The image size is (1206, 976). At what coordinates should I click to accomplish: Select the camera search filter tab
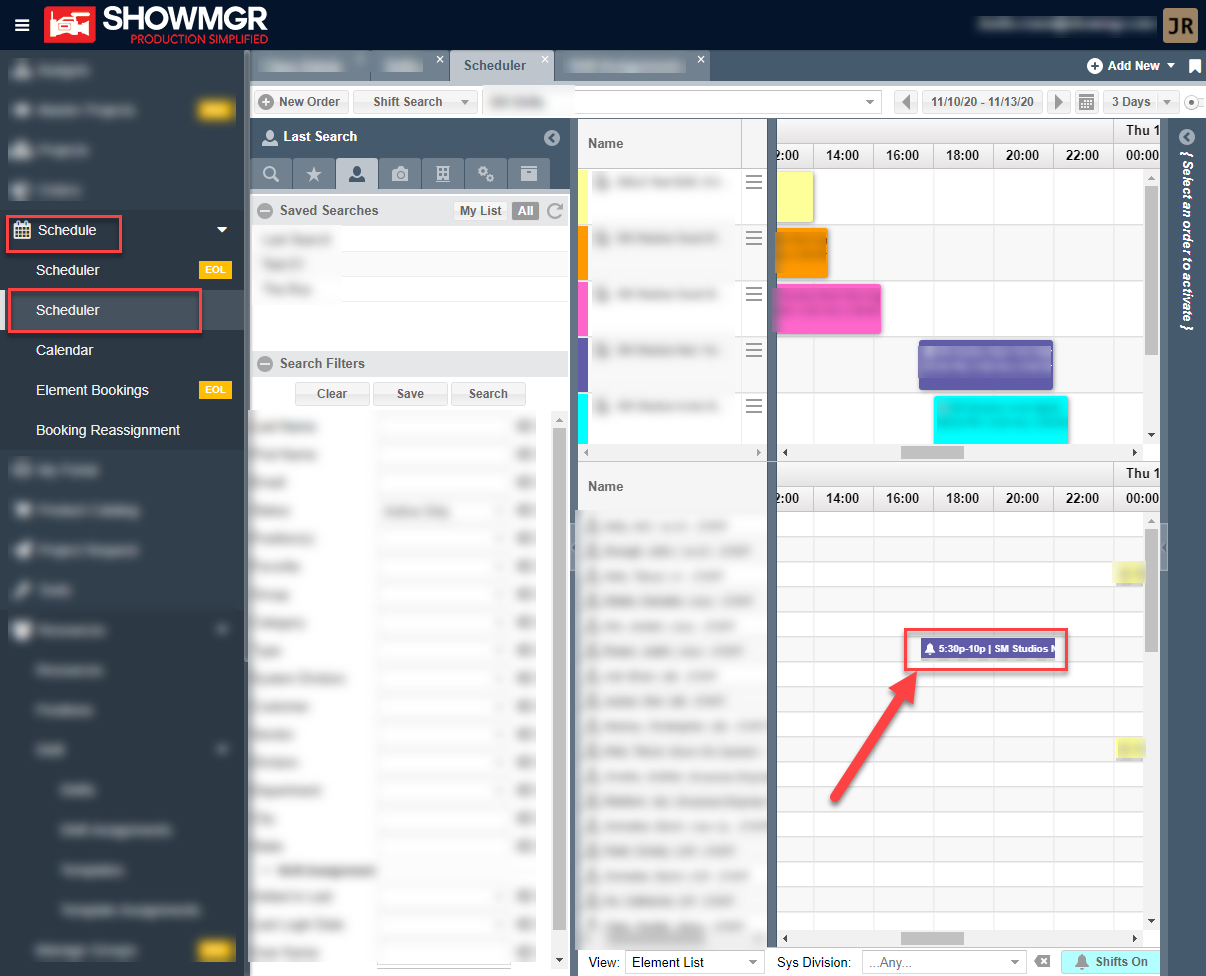click(399, 173)
